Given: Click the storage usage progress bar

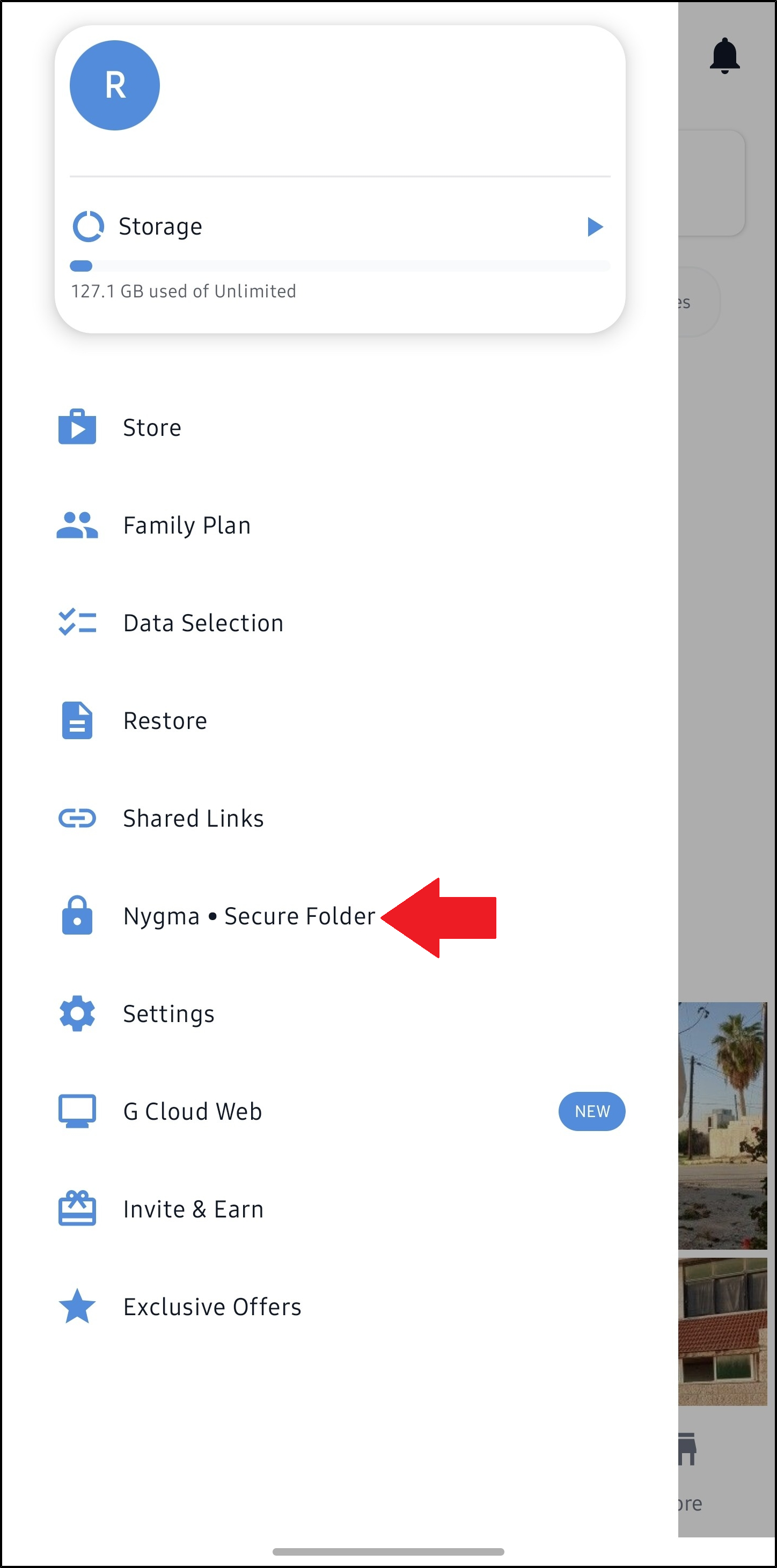Looking at the screenshot, I should pyautogui.click(x=341, y=266).
